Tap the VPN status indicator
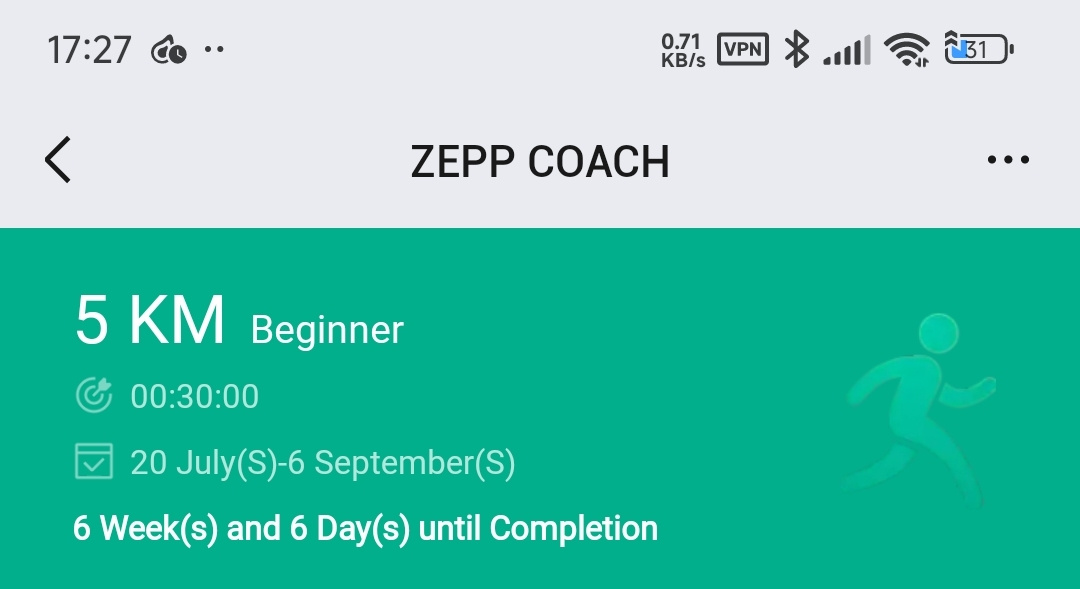Image resolution: width=1080 pixels, height=589 pixels. 742,49
